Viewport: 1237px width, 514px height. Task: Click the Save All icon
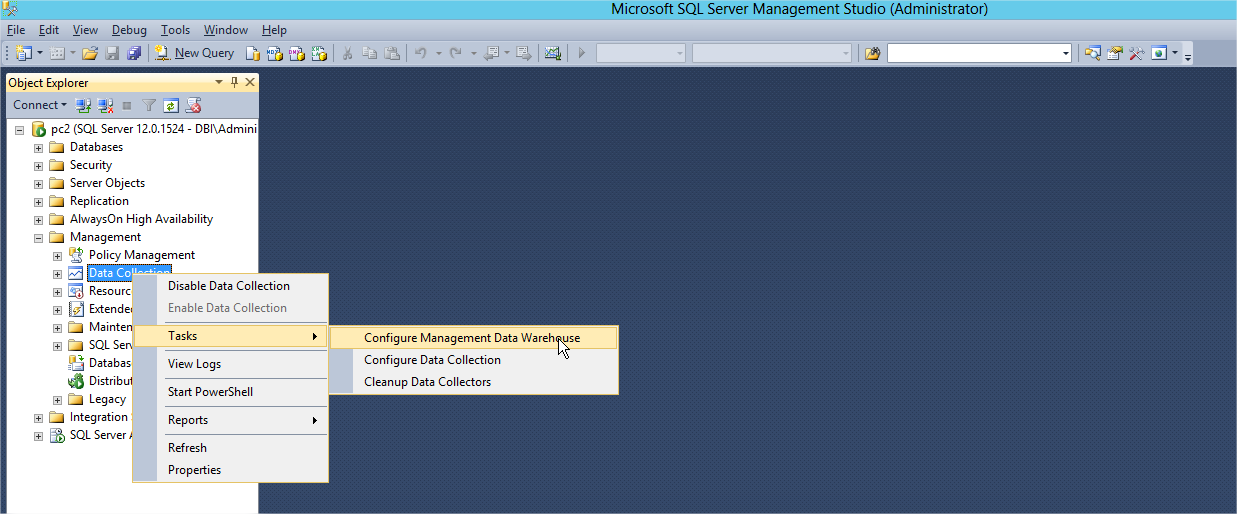coord(134,53)
